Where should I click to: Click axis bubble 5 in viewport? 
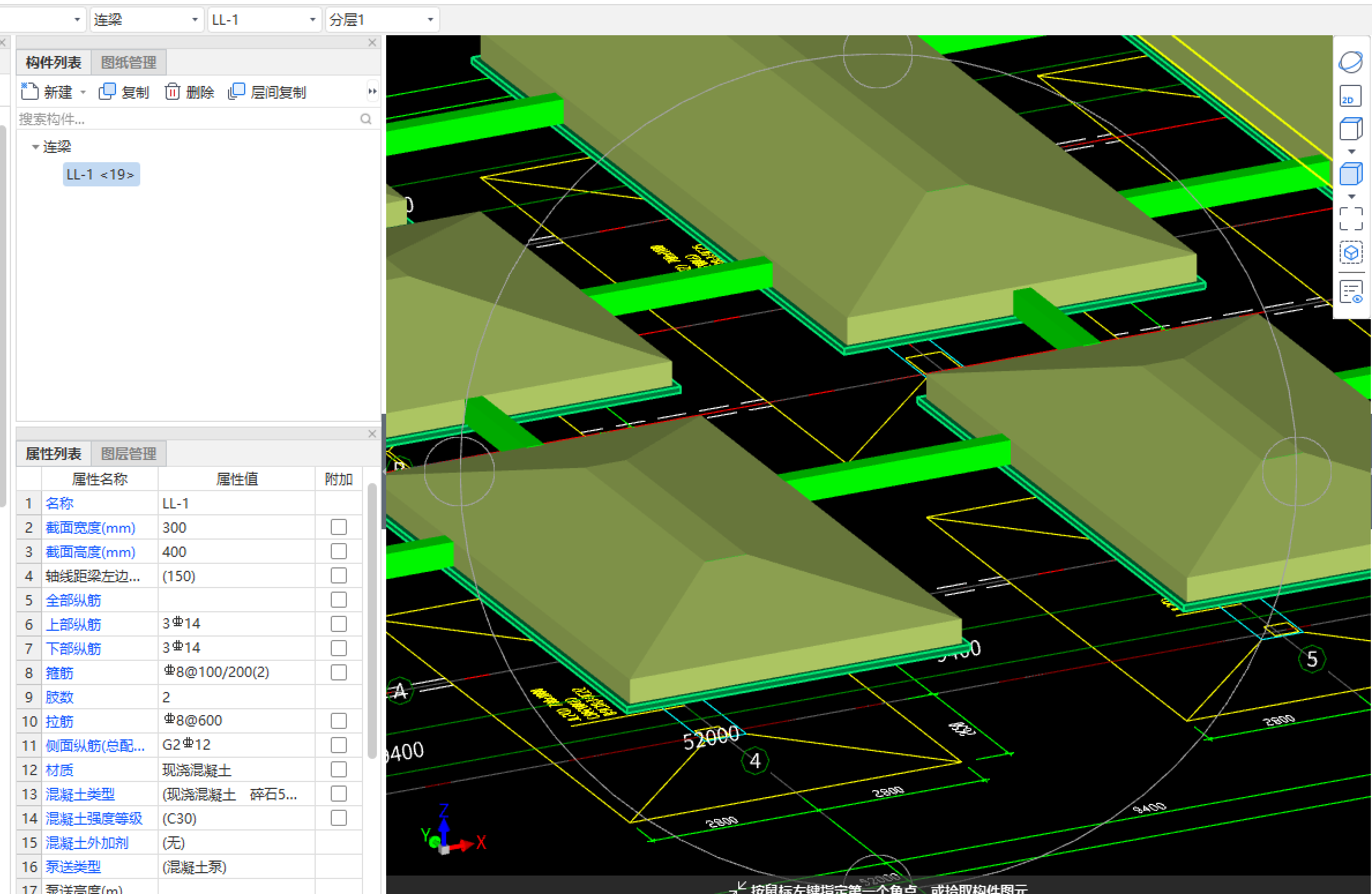point(1312,659)
